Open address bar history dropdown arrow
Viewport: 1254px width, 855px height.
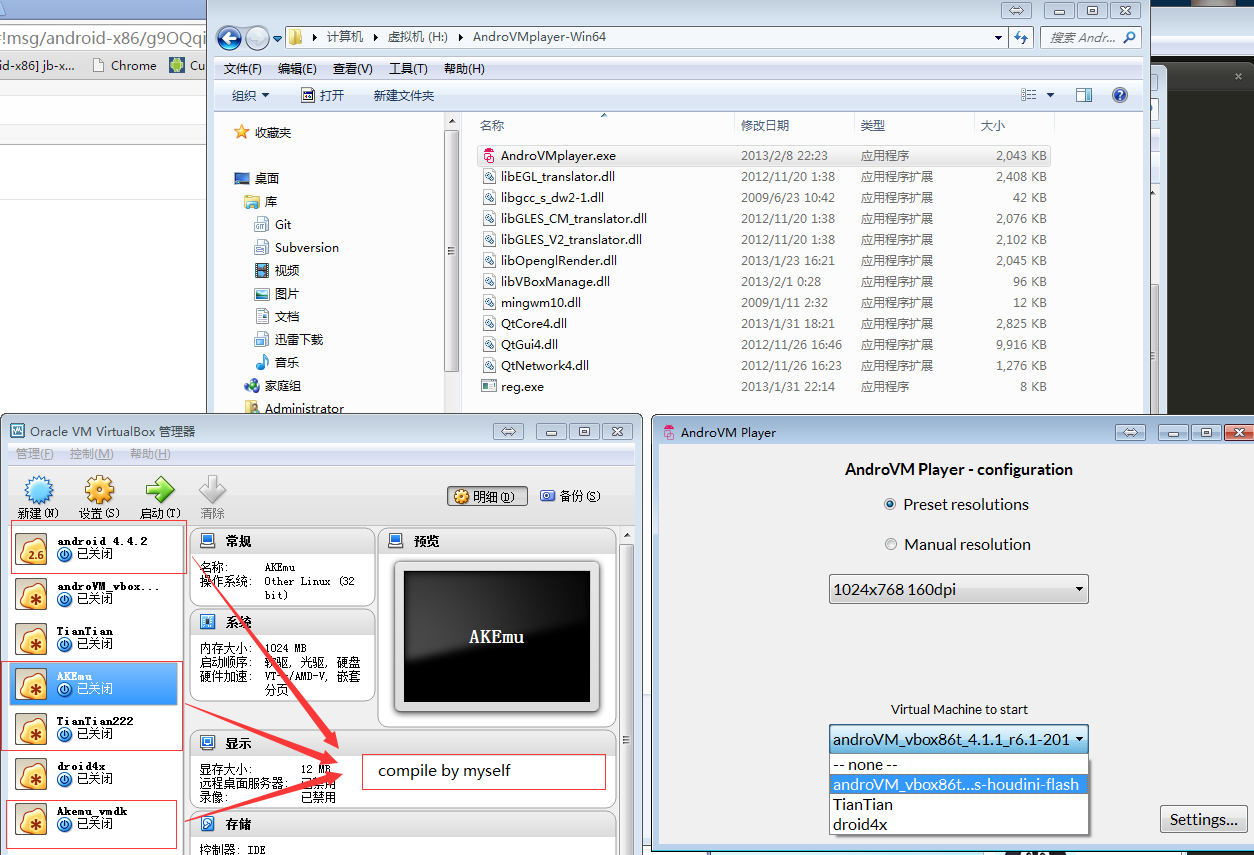[998, 38]
